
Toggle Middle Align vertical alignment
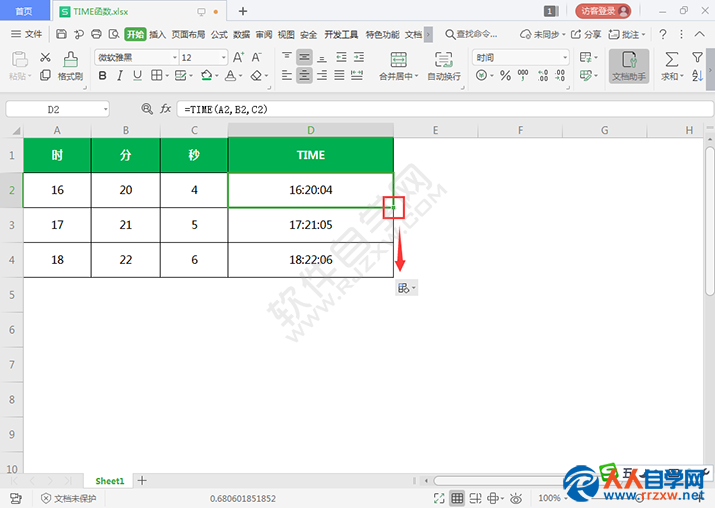coord(304,57)
